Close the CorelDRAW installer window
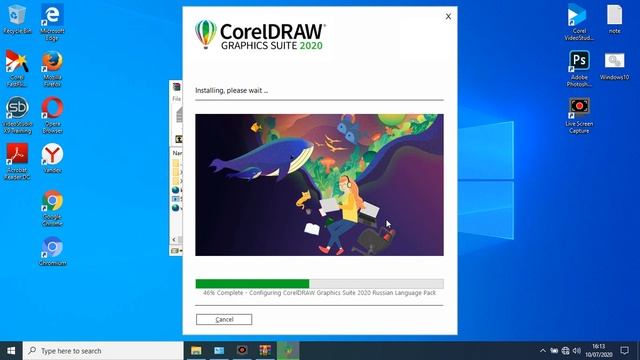 (448, 16)
